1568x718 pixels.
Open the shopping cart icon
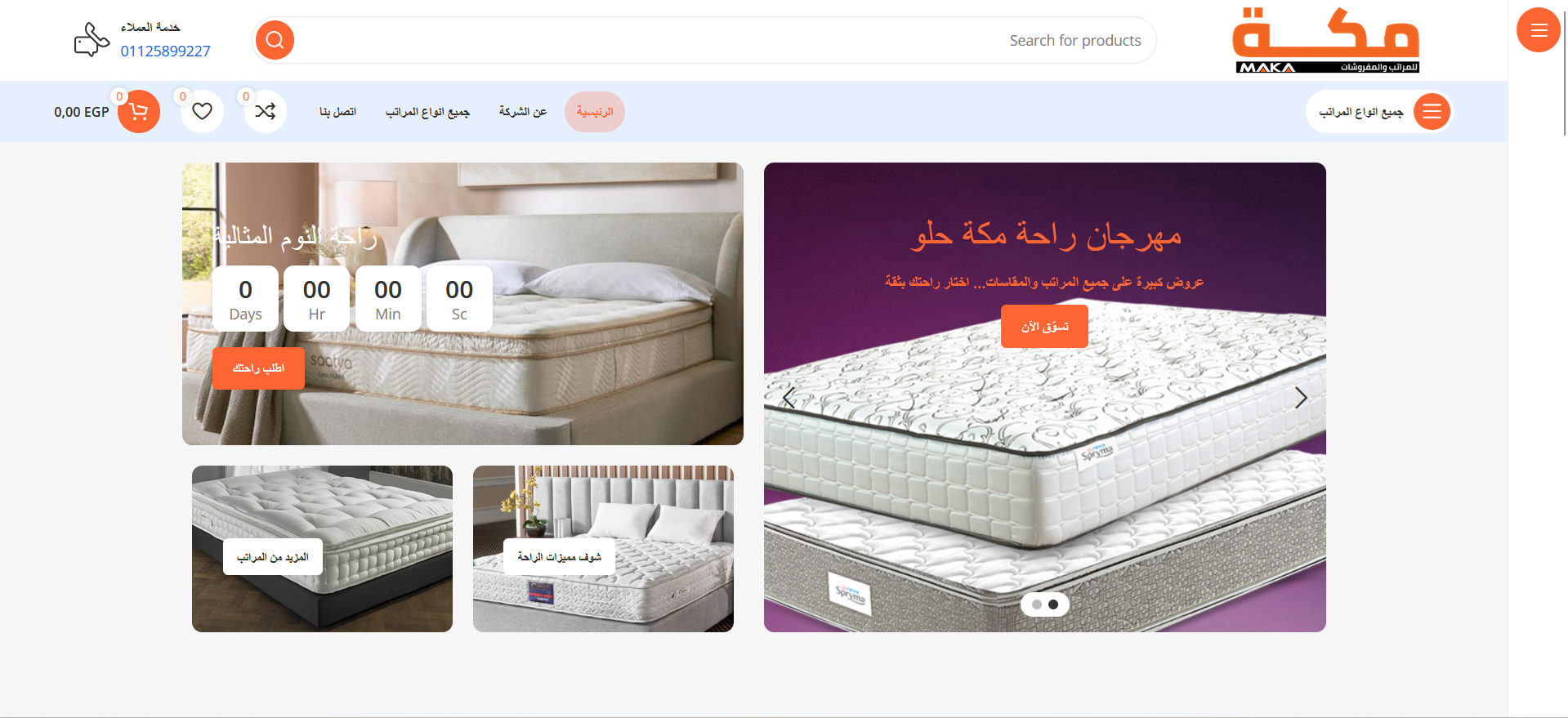coord(139,112)
